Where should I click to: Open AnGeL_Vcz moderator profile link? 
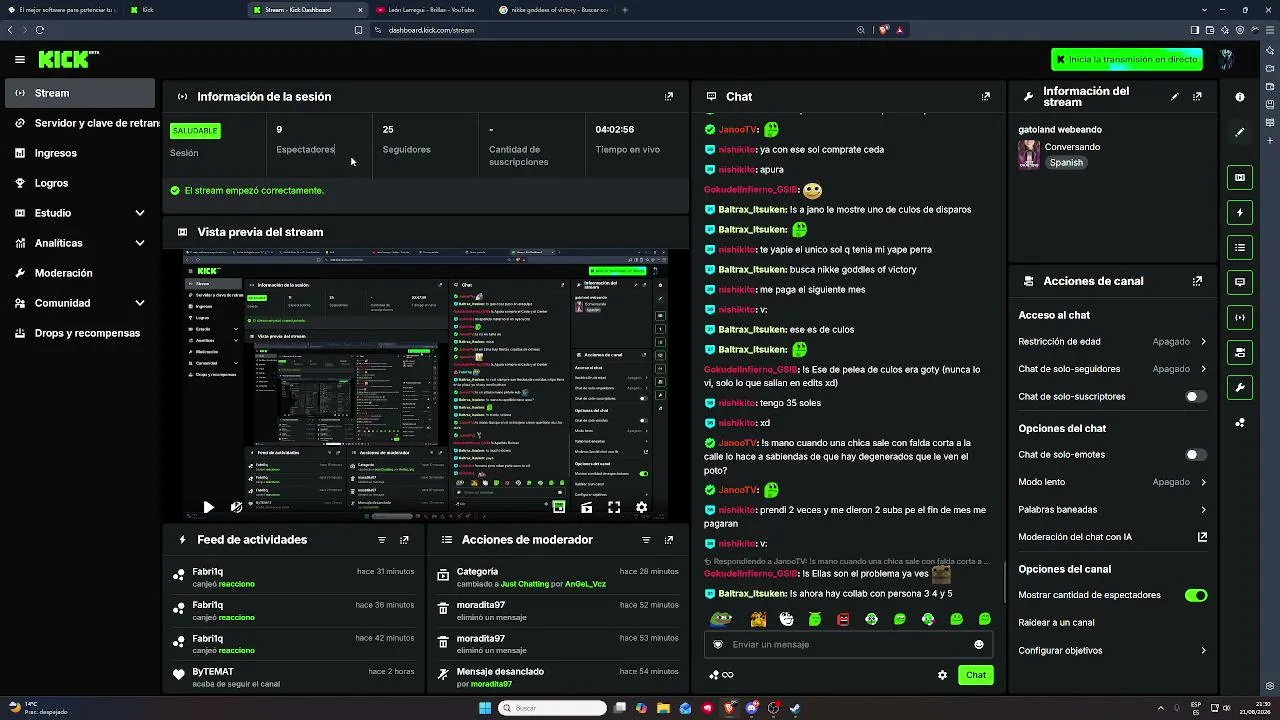(x=585, y=584)
